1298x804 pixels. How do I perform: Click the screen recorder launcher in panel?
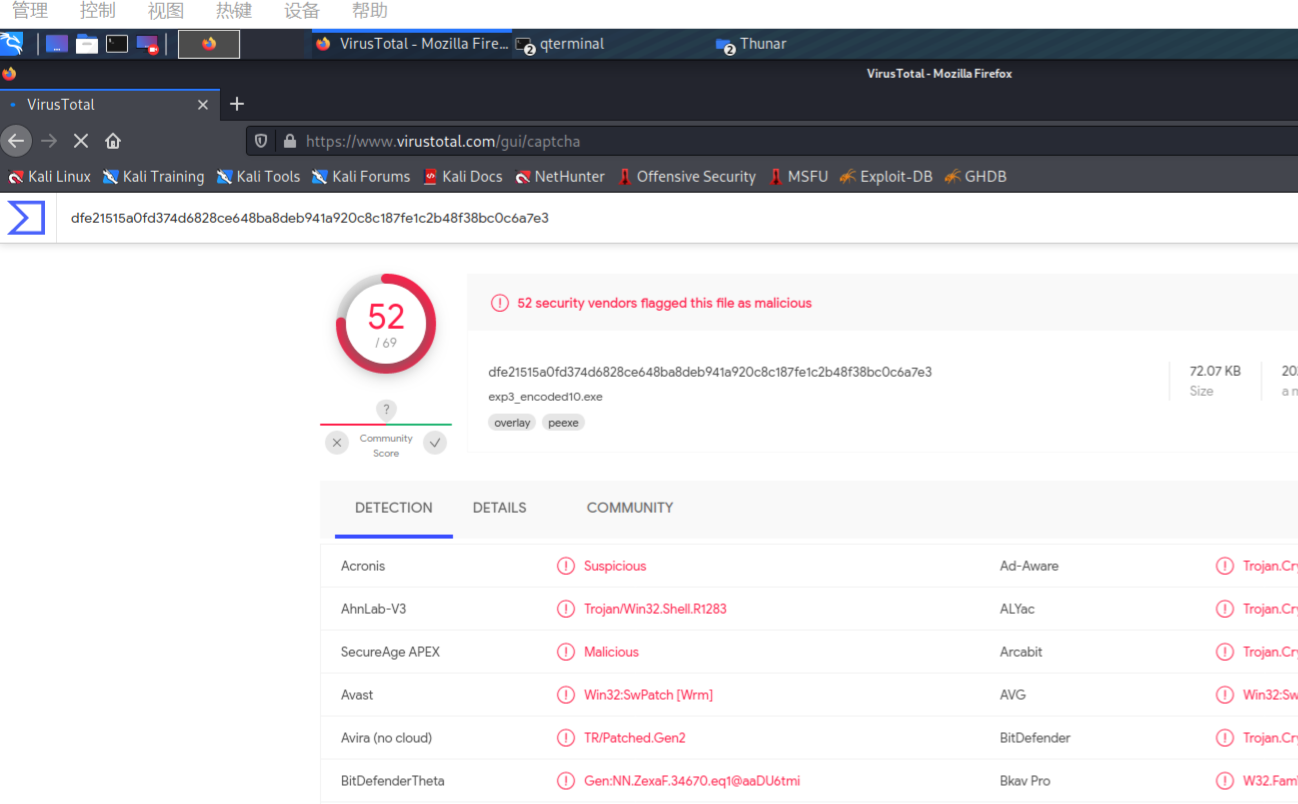[147, 44]
